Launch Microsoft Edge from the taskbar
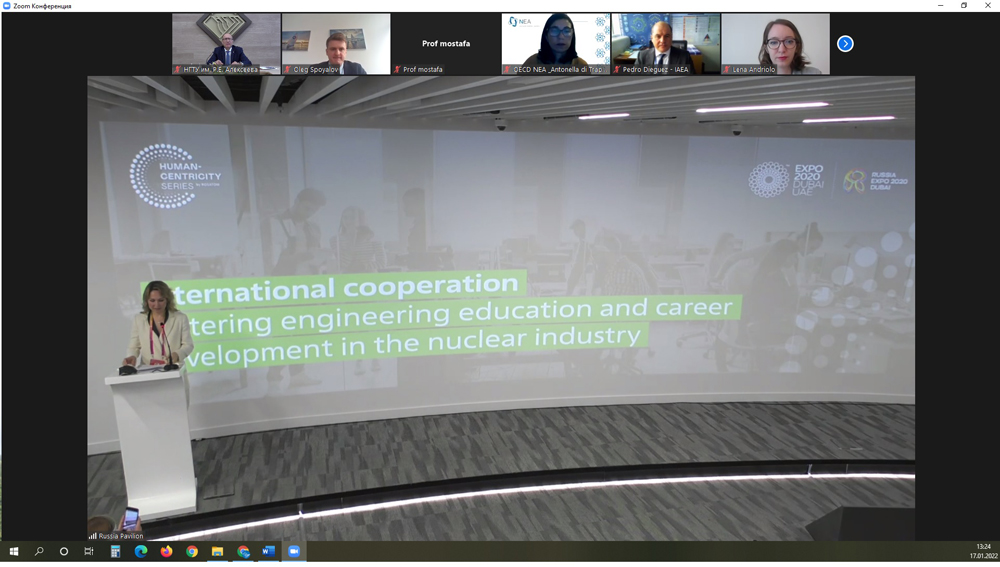This screenshot has width=1000, height=567. coord(141,551)
